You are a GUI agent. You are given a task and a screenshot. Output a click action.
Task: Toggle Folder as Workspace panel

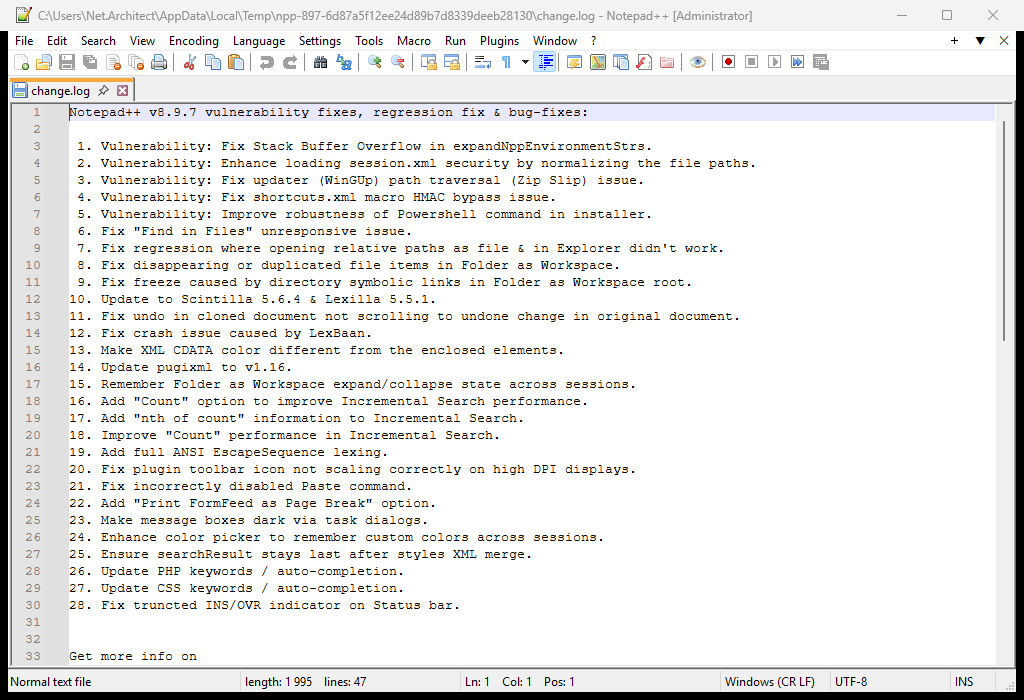[x=667, y=63]
